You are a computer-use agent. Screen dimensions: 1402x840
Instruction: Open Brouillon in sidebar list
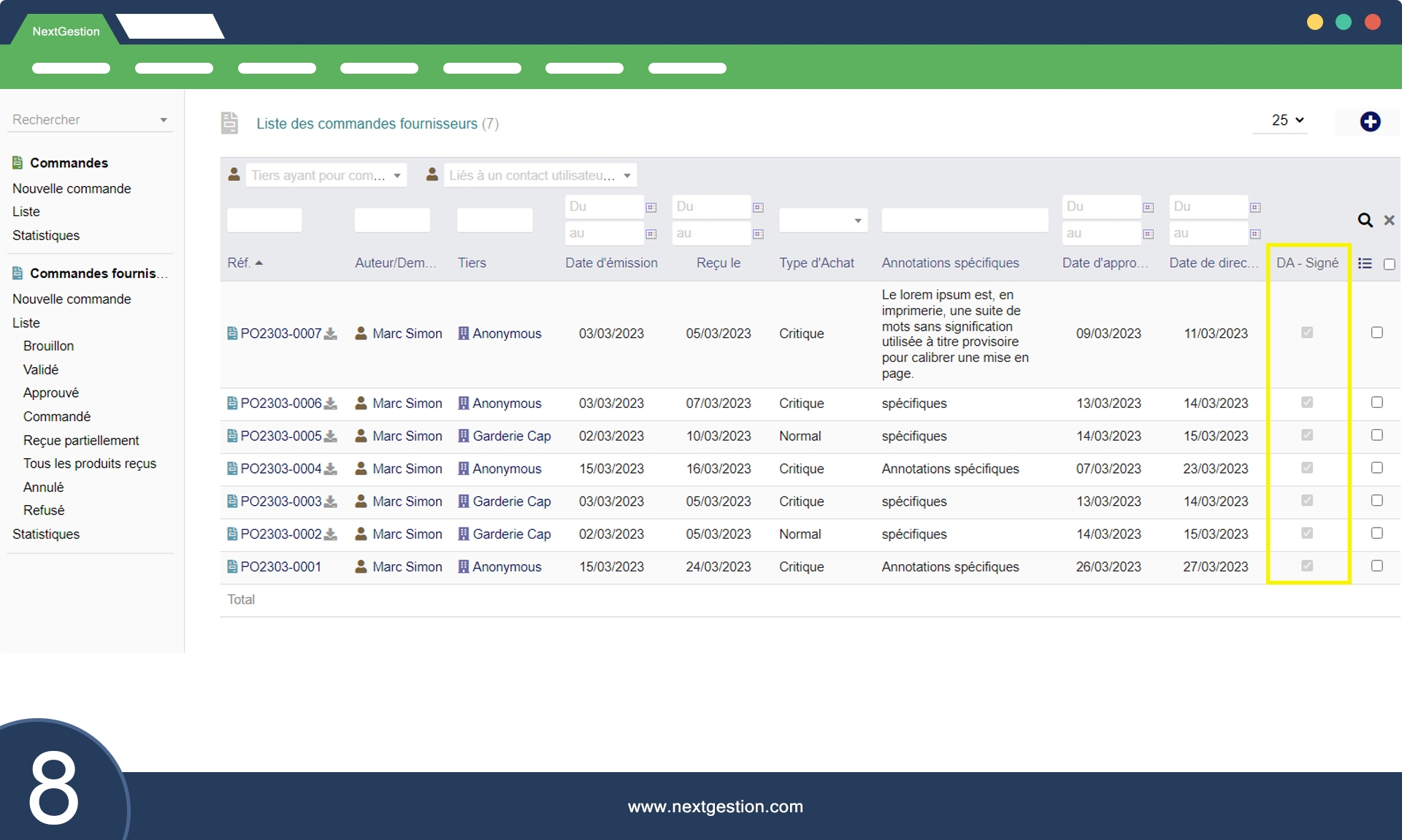tap(48, 346)
